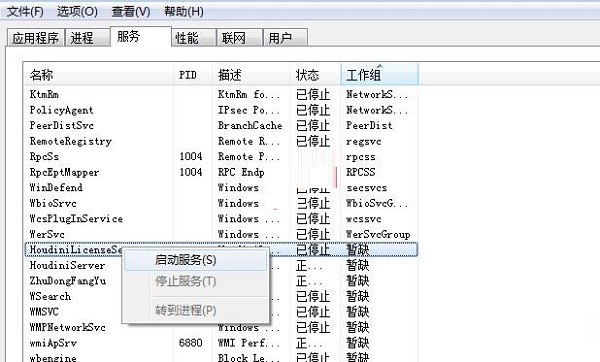600x362 pixels.
Task: Select the WinDefend service row
Action: tap(221, 188)
